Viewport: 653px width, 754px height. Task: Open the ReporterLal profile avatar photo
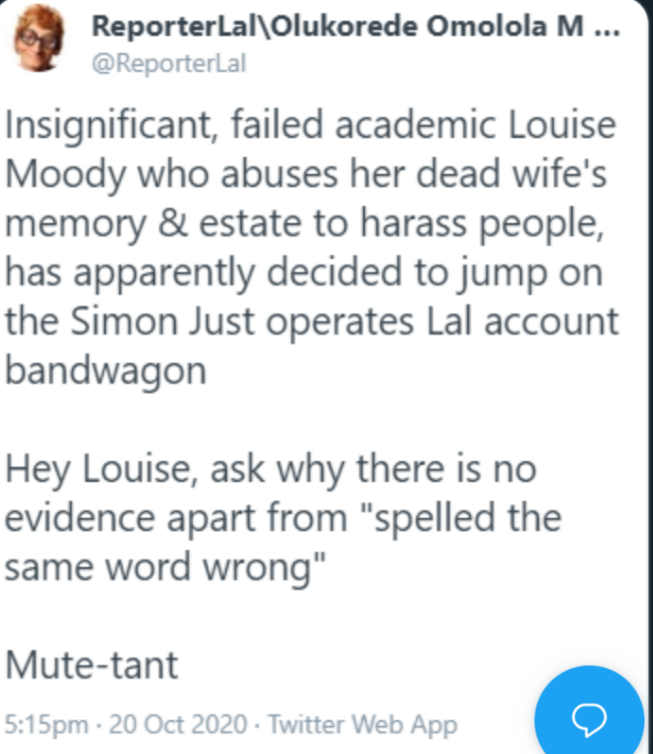39,38
